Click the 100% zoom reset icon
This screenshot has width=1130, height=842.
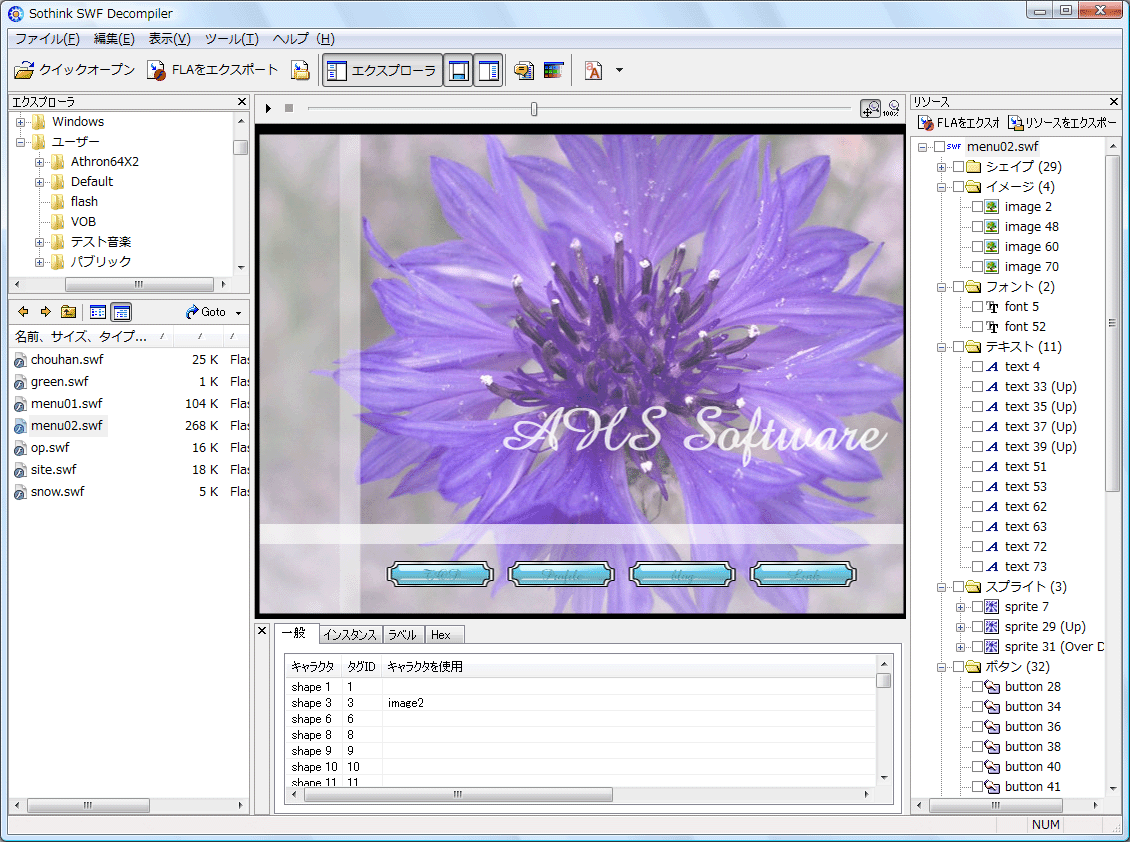coord(891,108)
